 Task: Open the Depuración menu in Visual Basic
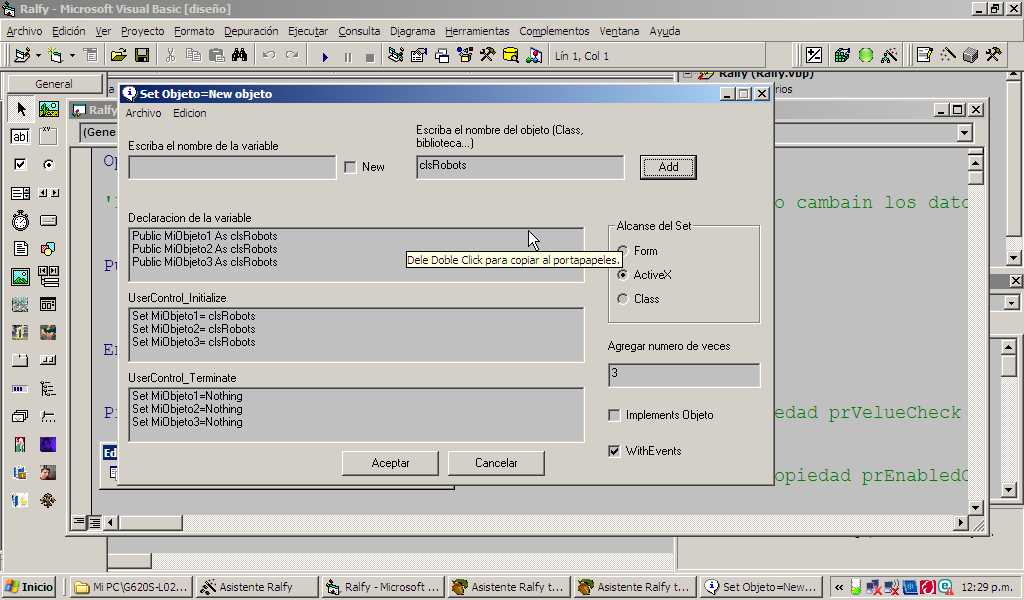251,31
